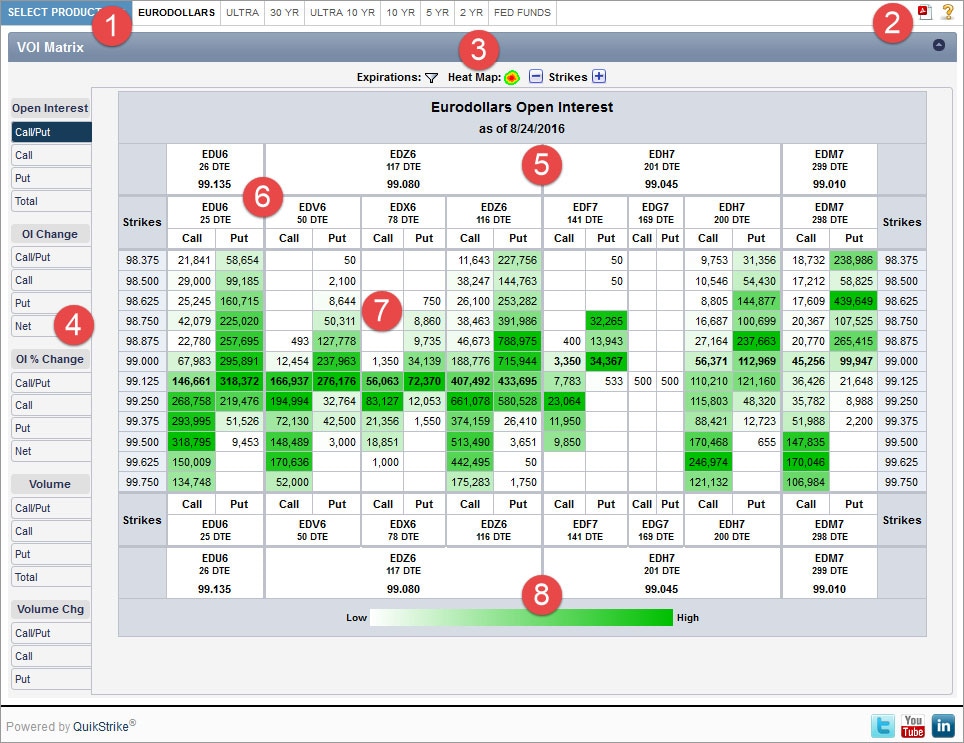
Task: Click the yellow question mark help icon
Action: [x=947, y=12]
